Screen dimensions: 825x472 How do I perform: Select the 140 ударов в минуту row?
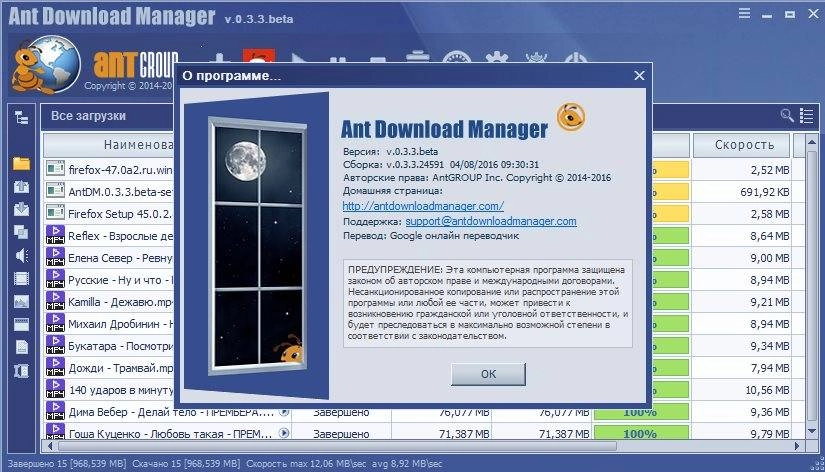coord(109,390)
